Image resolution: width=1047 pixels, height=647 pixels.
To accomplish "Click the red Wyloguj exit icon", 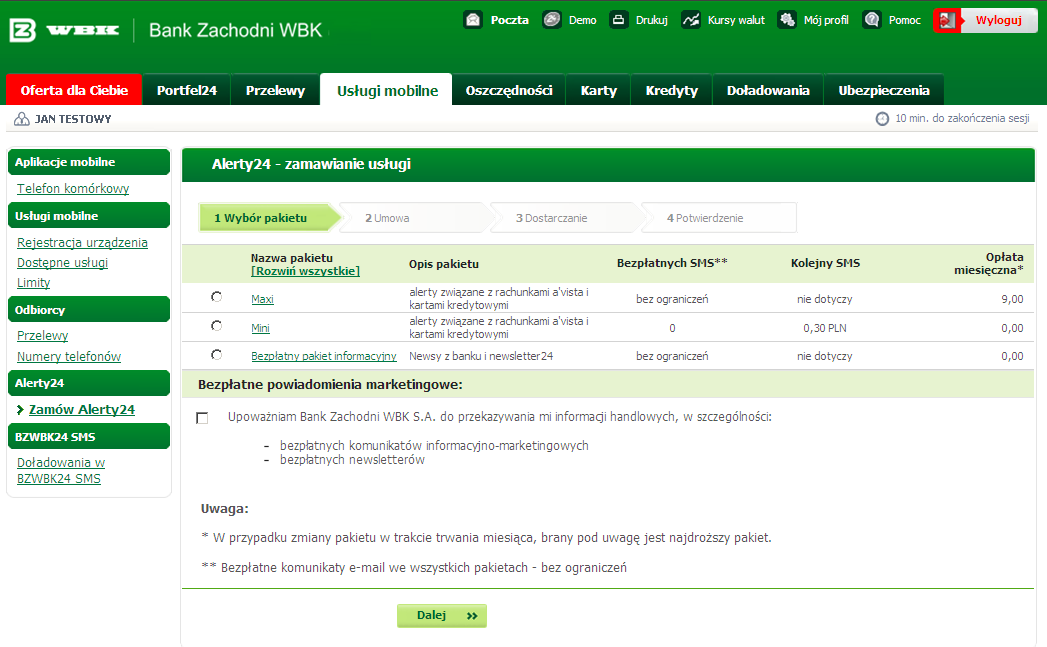I will [x=947, y=21].
